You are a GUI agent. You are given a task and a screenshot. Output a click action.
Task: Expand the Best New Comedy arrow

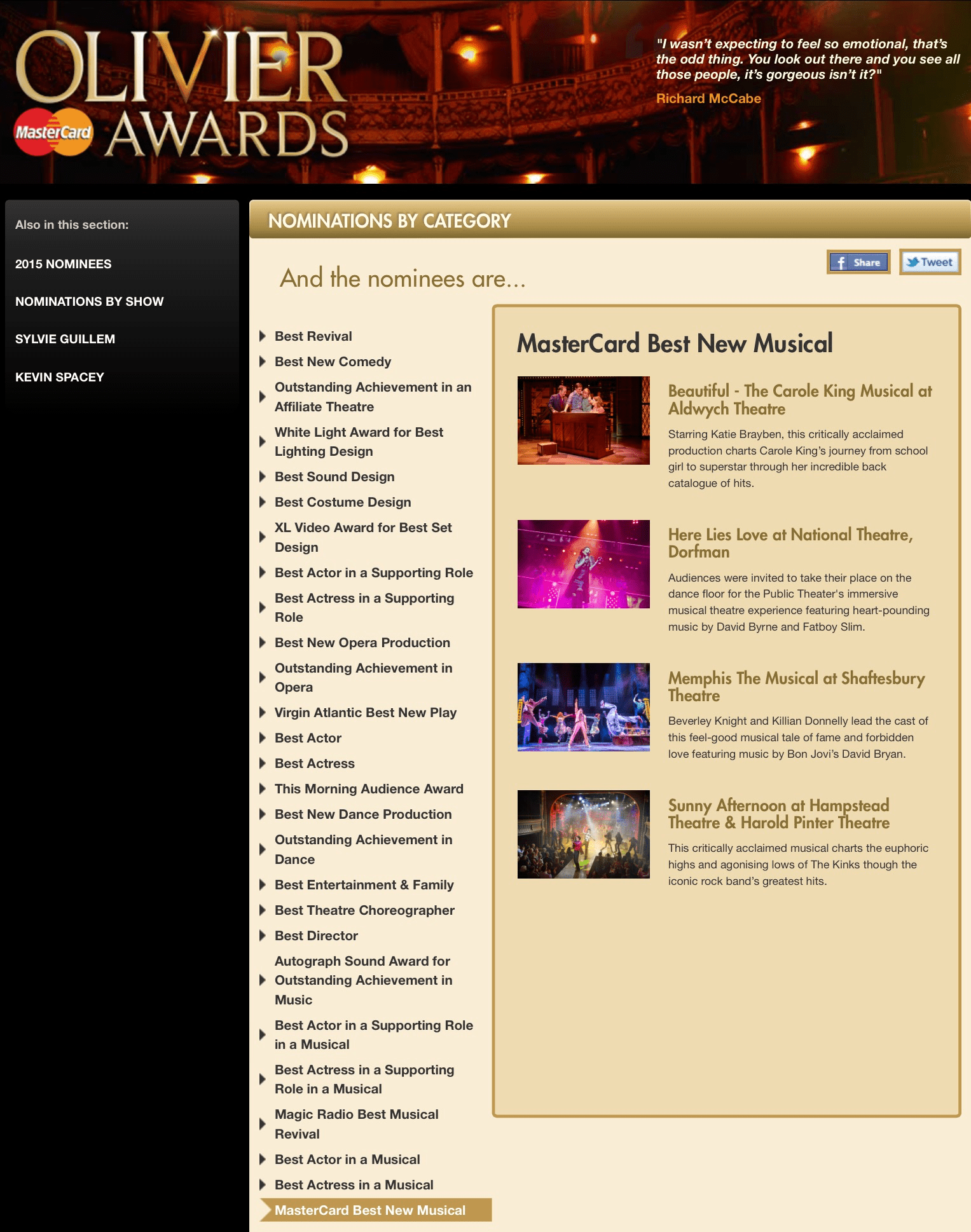pos(263,362)
